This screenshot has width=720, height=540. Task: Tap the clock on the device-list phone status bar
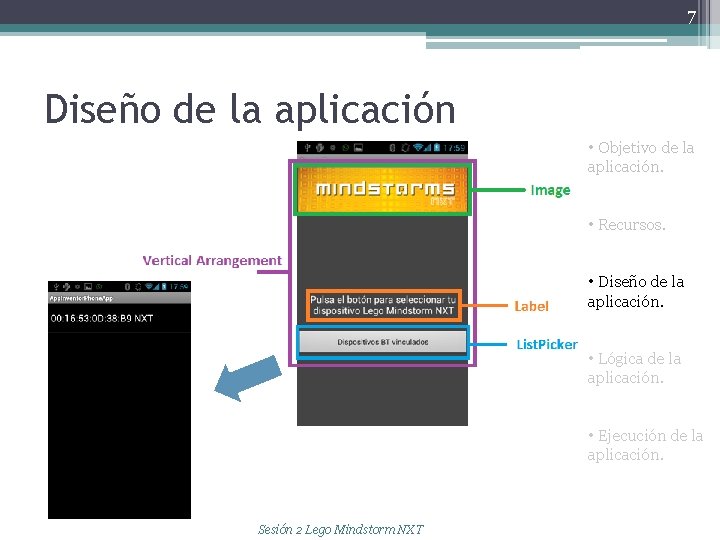pos(179,287)
